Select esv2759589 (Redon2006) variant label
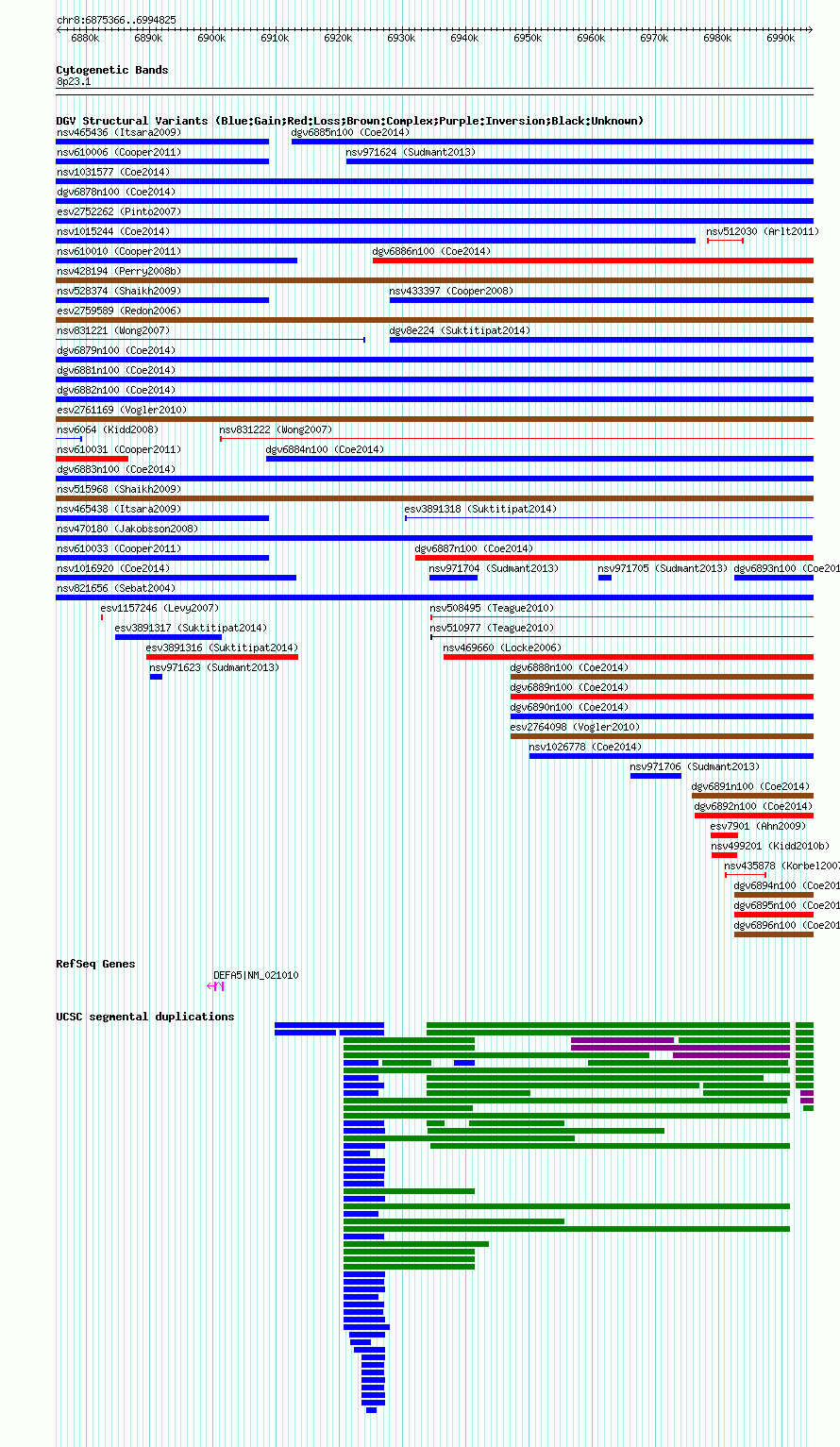 click(x=119, y=311)
